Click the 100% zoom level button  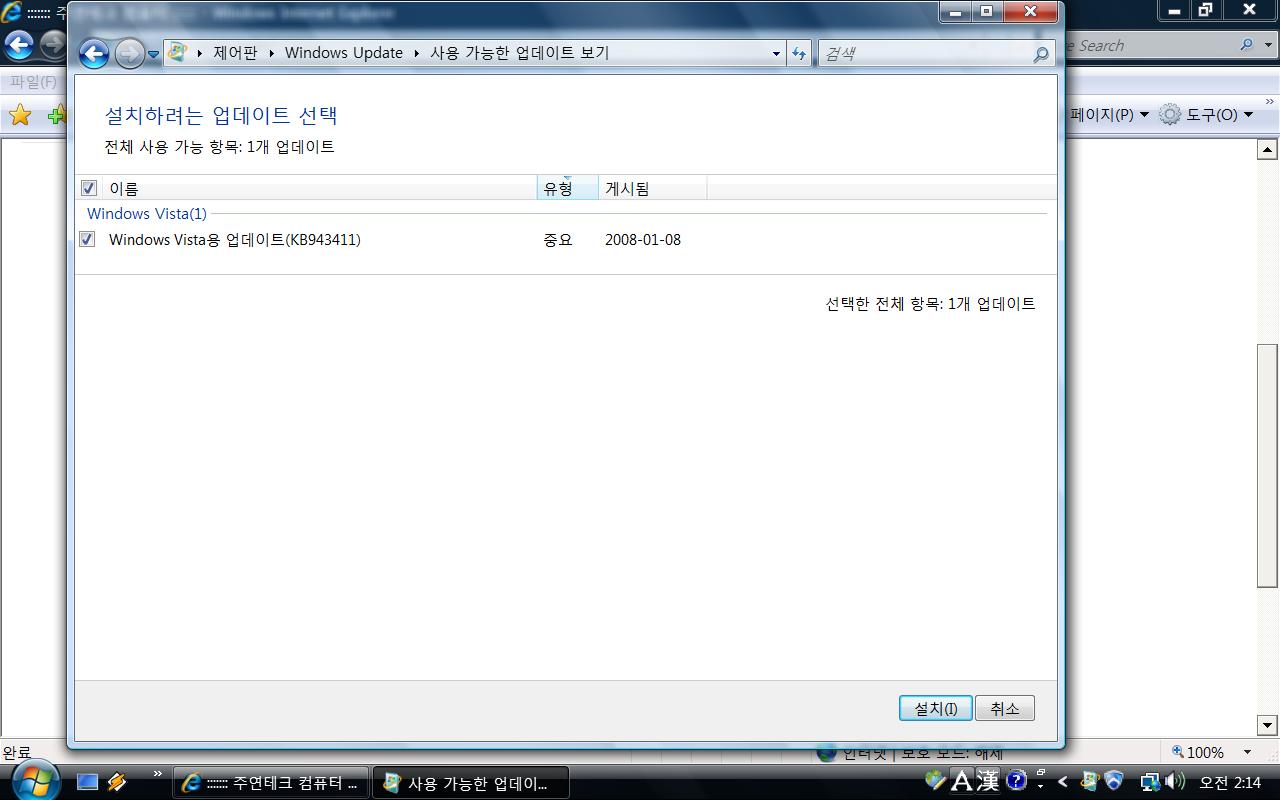(1198, 752)
